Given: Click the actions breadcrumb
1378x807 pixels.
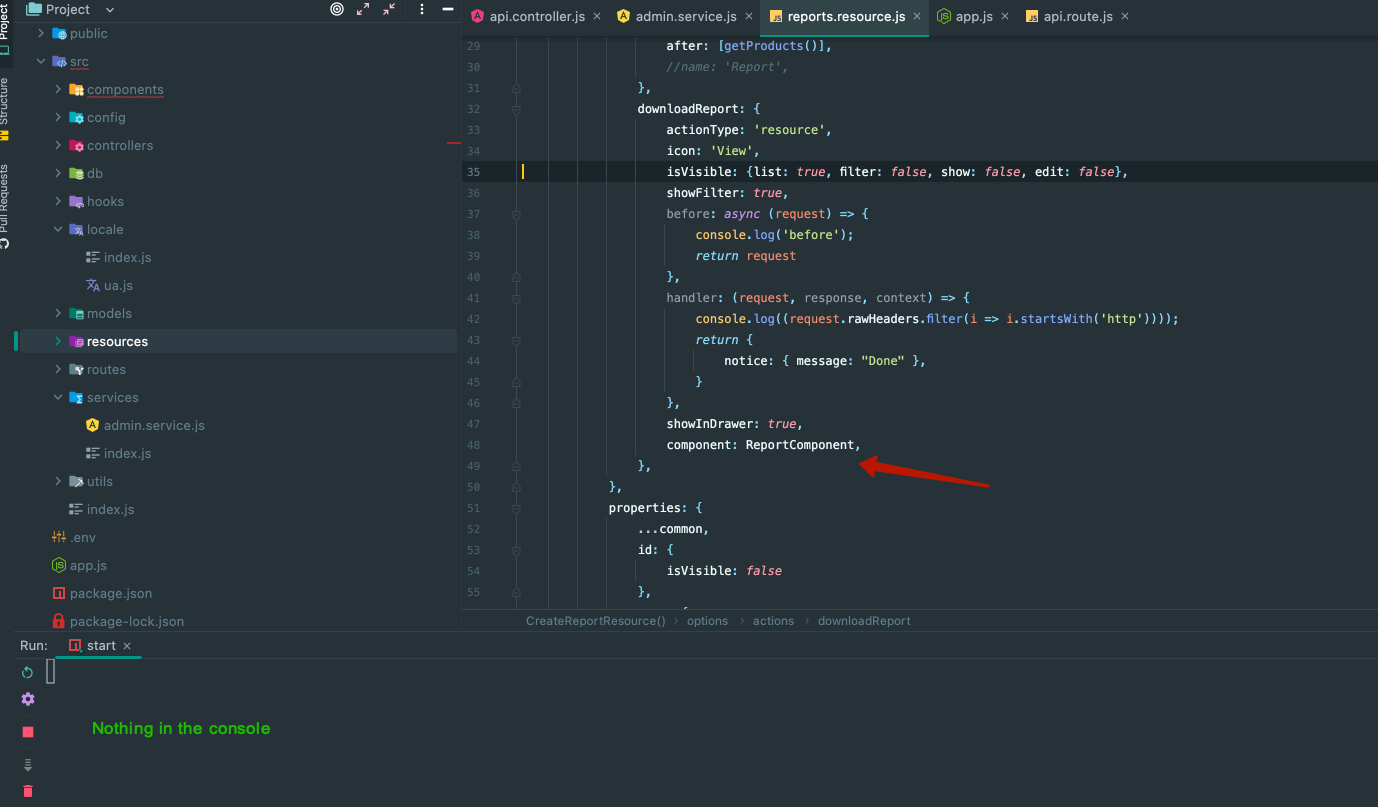Looking at the screenshot, I should tap(773, 621).
